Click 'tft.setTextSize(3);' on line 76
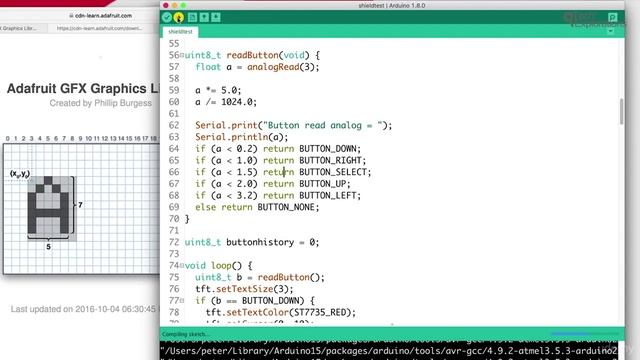 click(x=244, y=289)
